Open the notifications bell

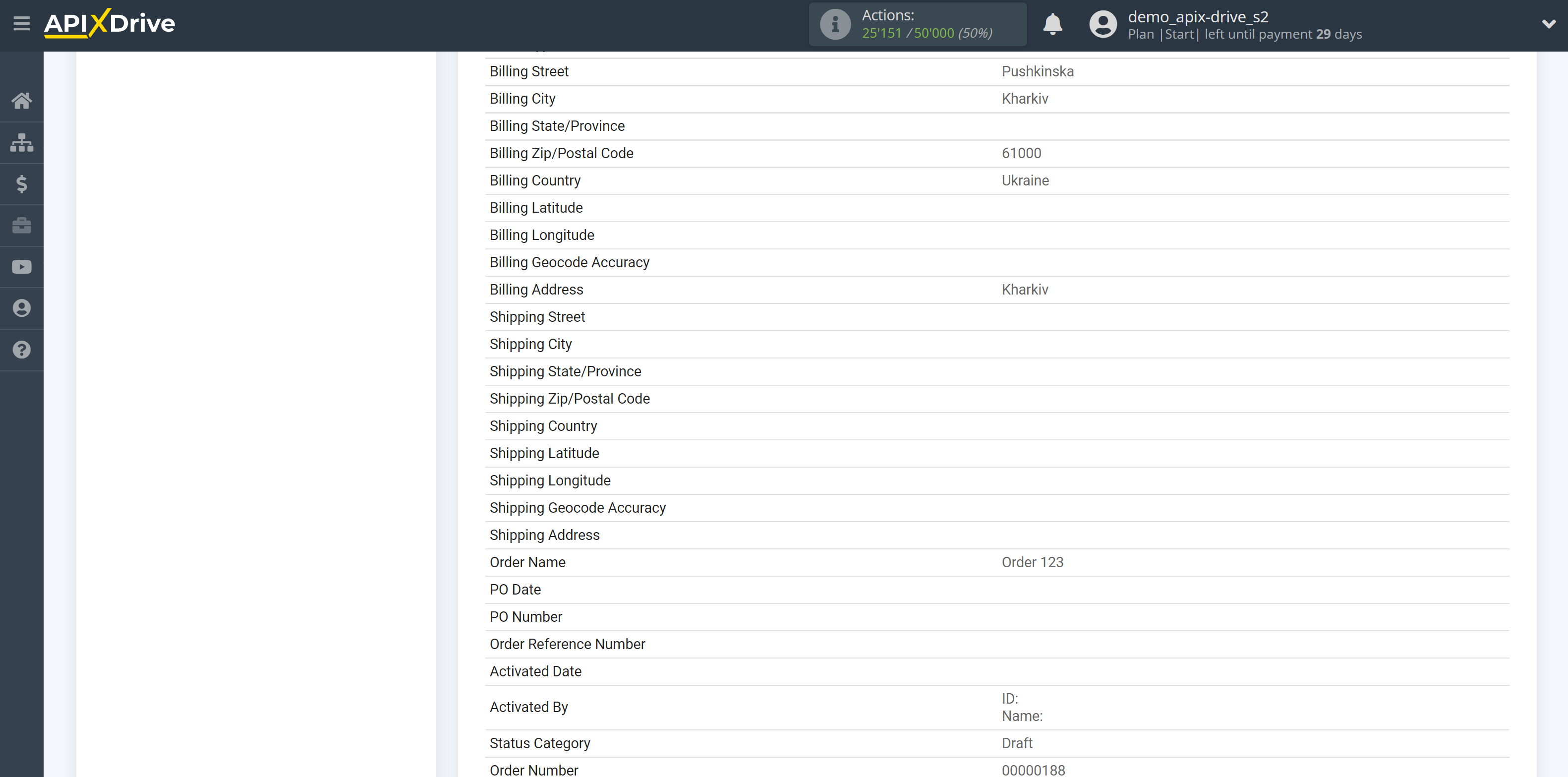tap(1052, 24)
